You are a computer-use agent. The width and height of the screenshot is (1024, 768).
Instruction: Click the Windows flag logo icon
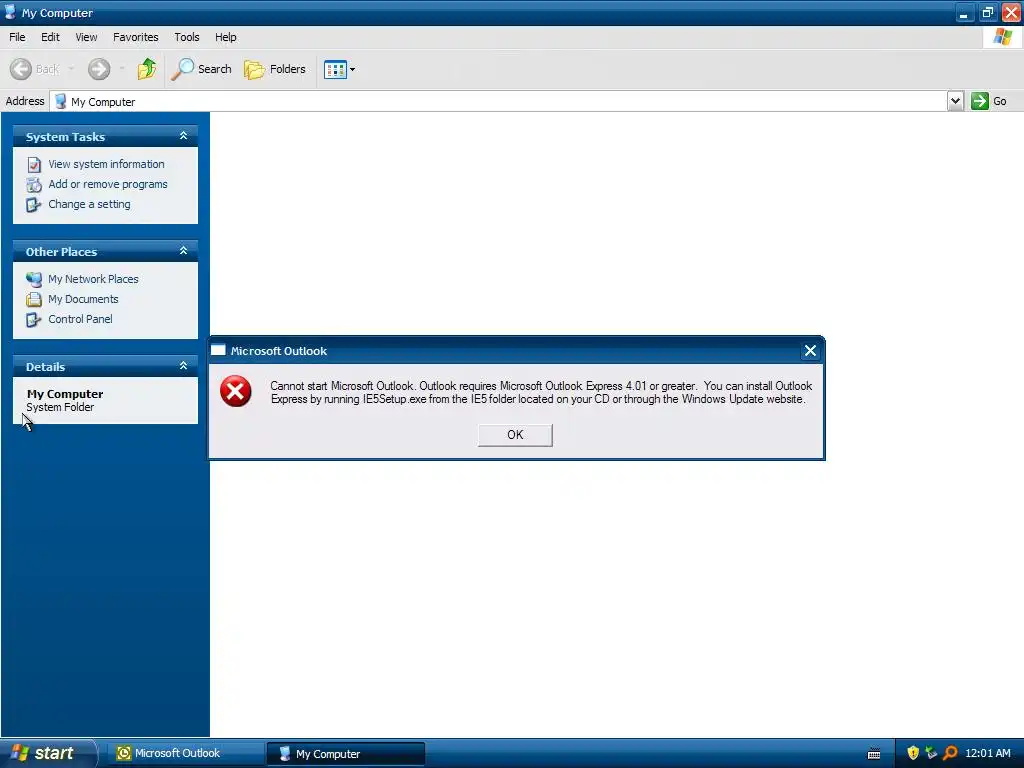1003,37
